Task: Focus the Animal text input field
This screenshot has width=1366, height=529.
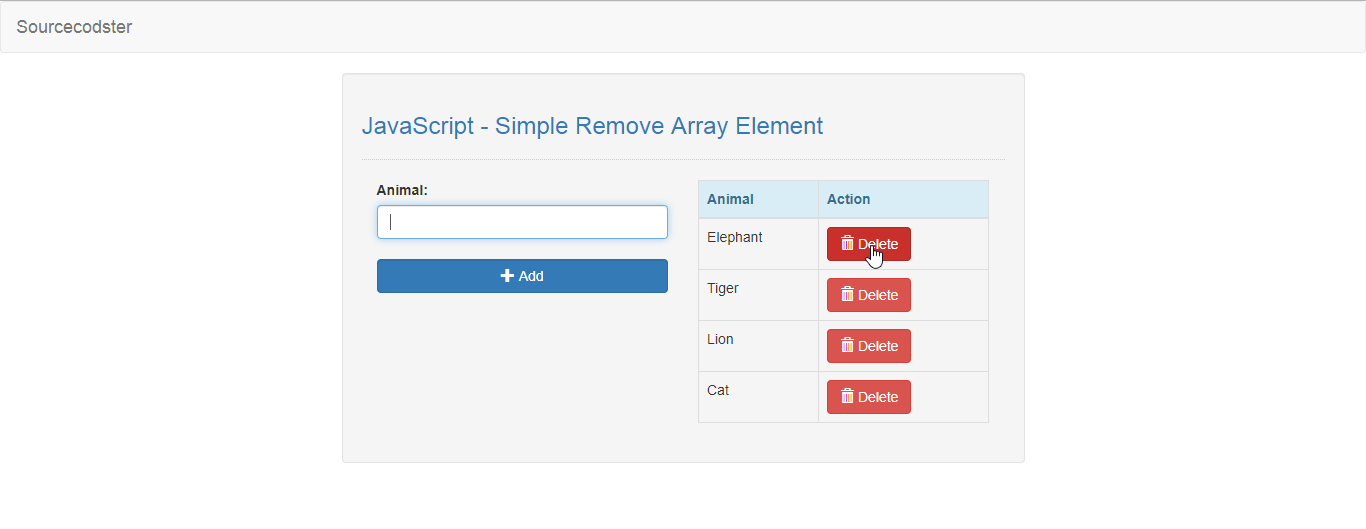Action: [x=522, y=222]
